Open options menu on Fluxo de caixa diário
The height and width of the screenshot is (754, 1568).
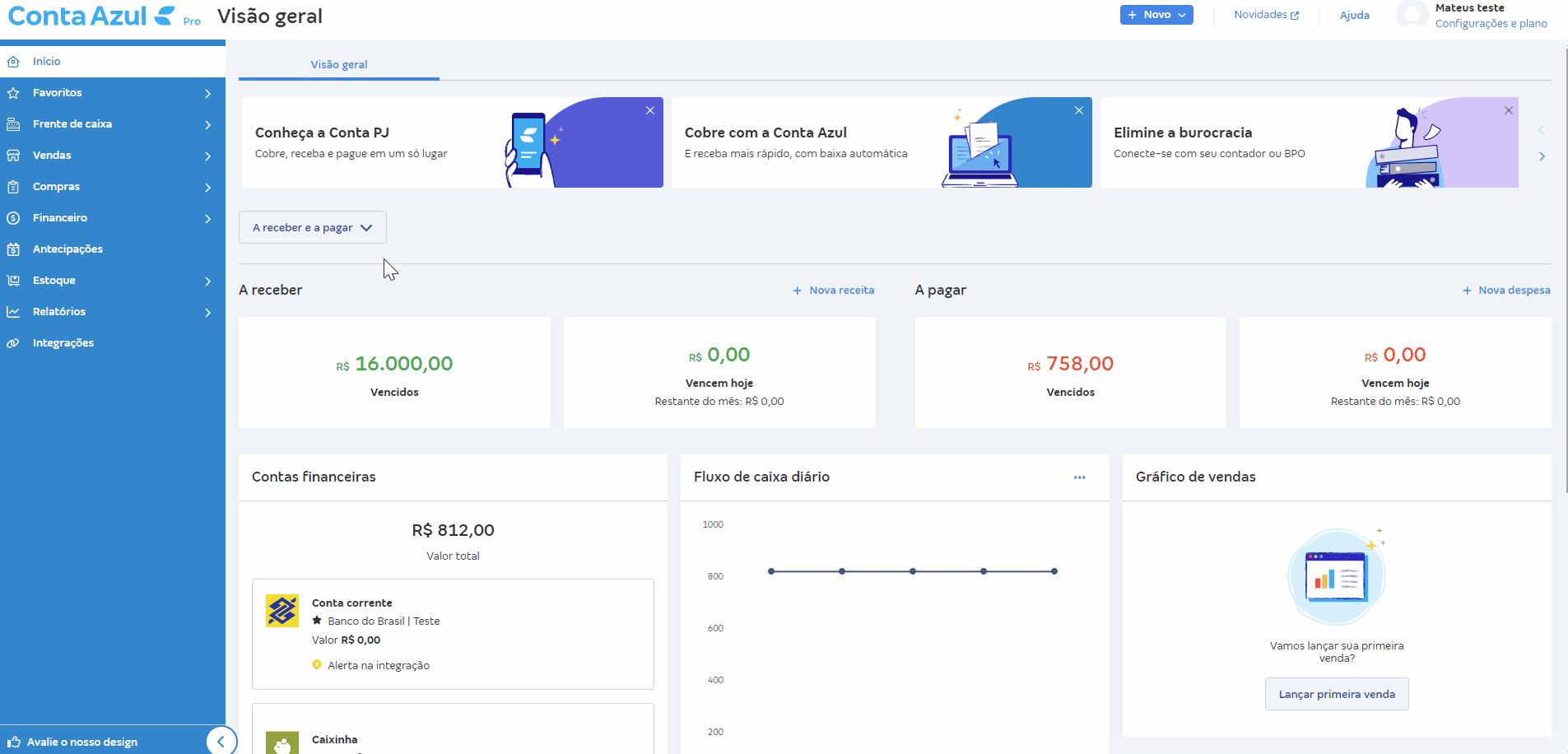click(x=1079, y=477)
